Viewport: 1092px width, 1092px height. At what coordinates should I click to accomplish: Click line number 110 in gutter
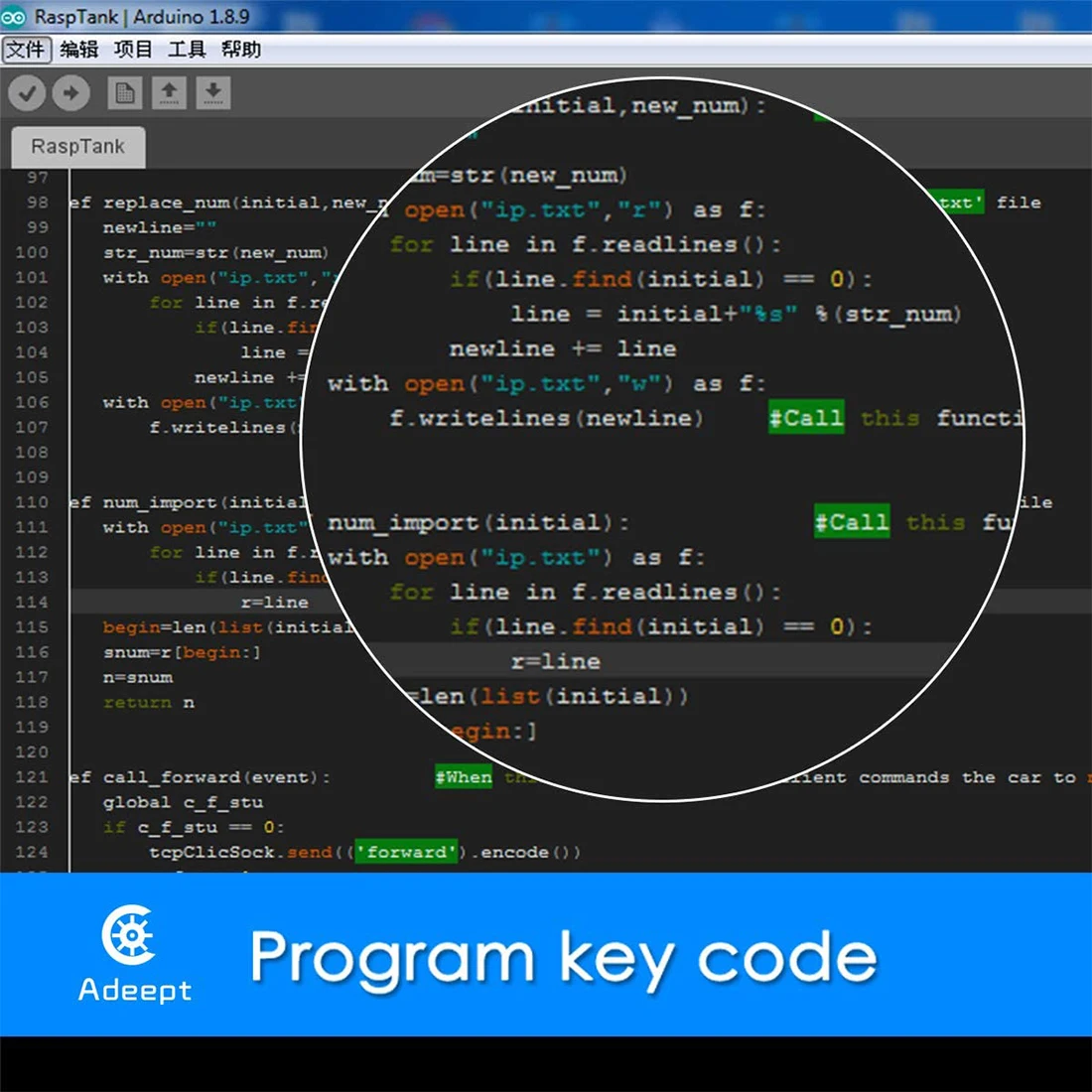tap(32, 503)
